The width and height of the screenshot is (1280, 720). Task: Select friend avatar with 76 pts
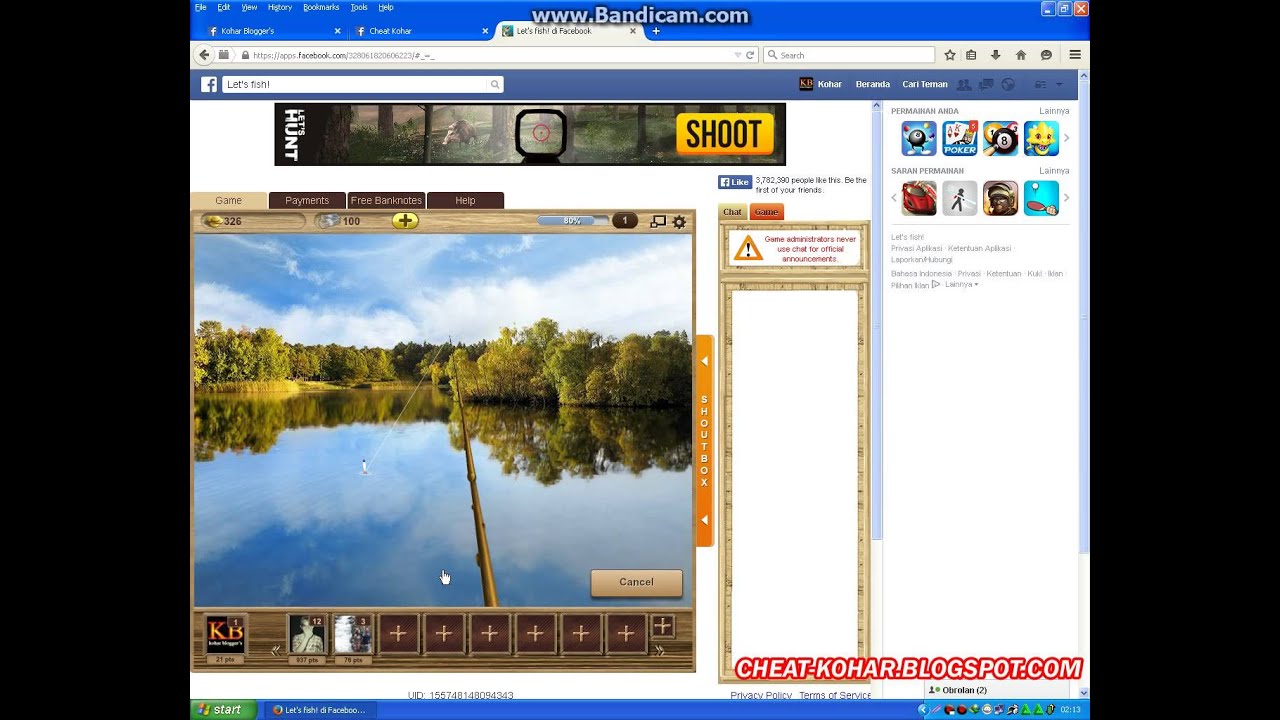click(353, 635)
